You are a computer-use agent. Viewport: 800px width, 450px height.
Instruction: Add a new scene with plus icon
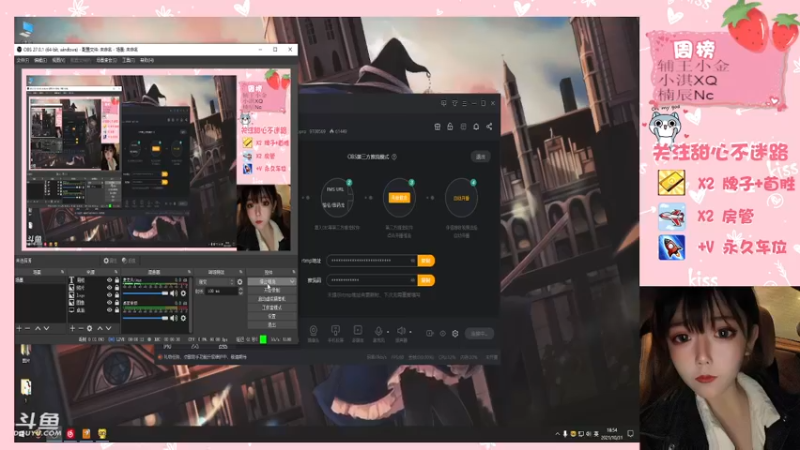tap(19, 329)
